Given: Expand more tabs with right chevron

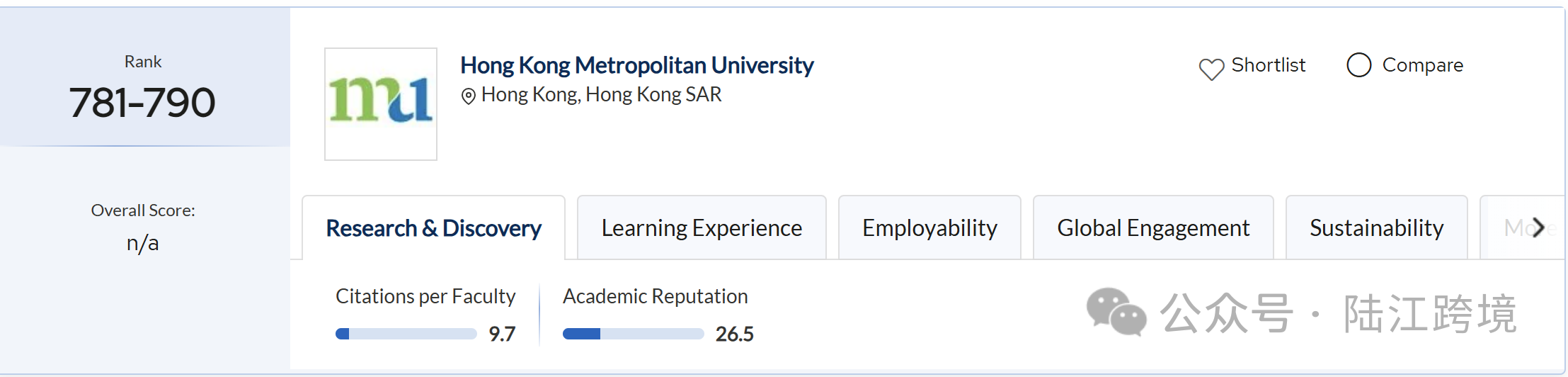Looking at the screenshot, I should (x=1538, y=227).
